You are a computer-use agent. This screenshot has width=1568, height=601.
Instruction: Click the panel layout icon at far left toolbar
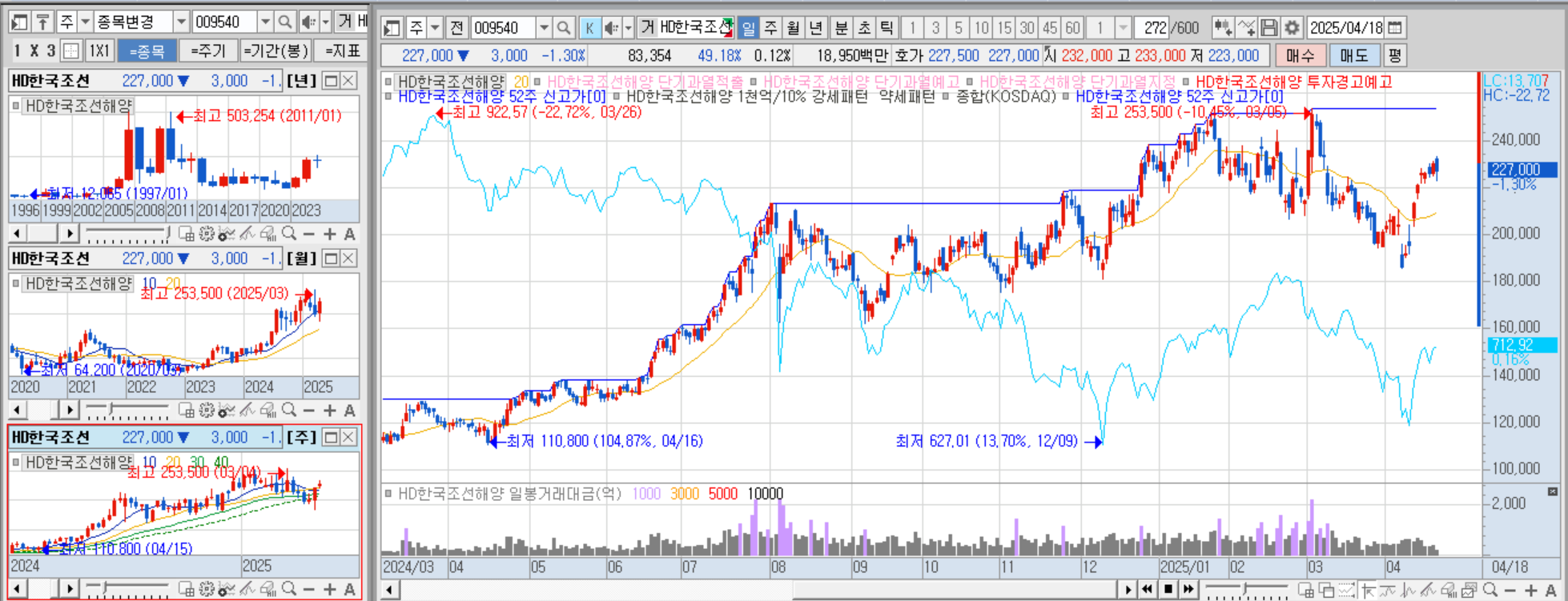(20, 22)
